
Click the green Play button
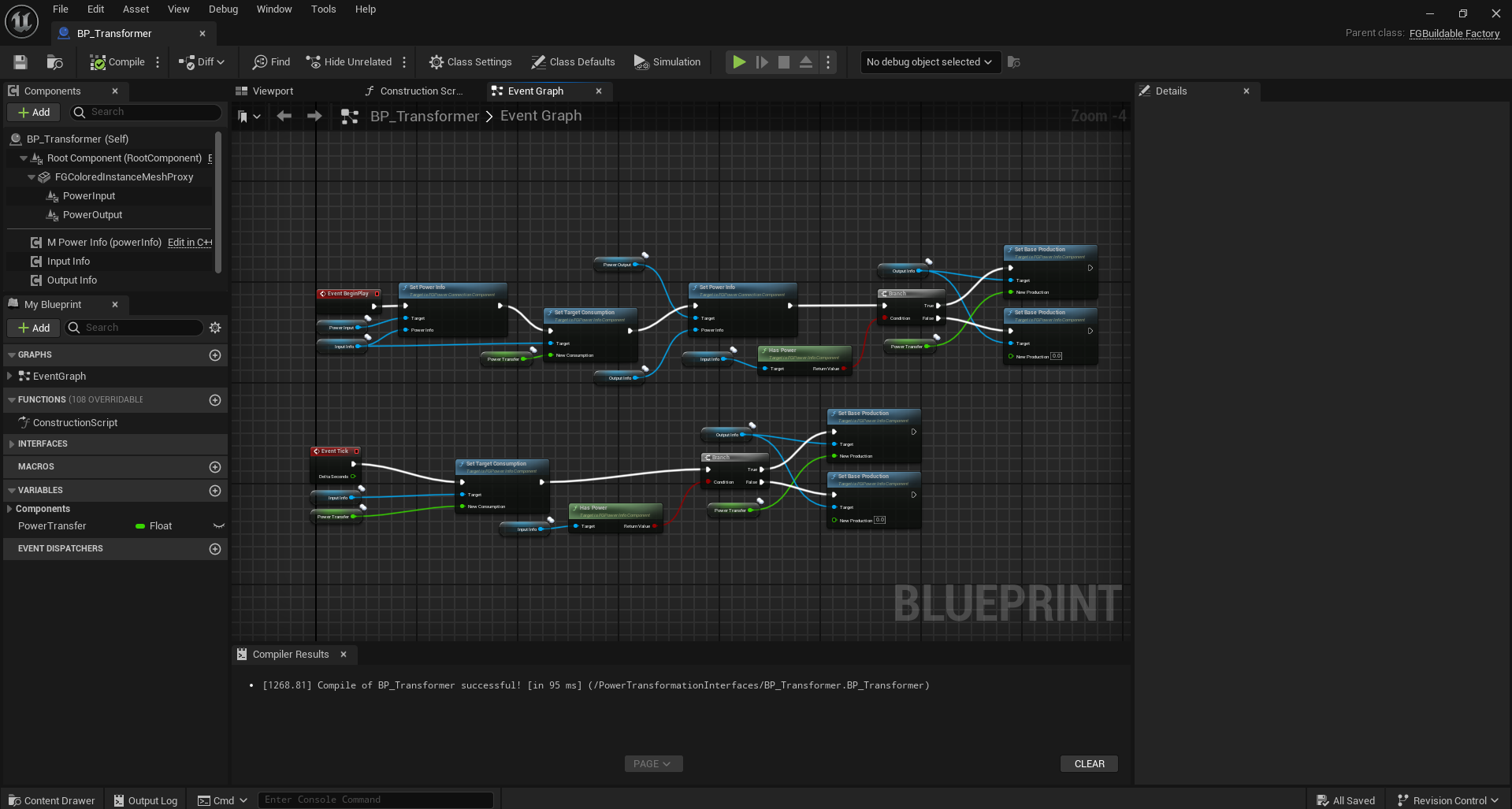tap(739, 62)
